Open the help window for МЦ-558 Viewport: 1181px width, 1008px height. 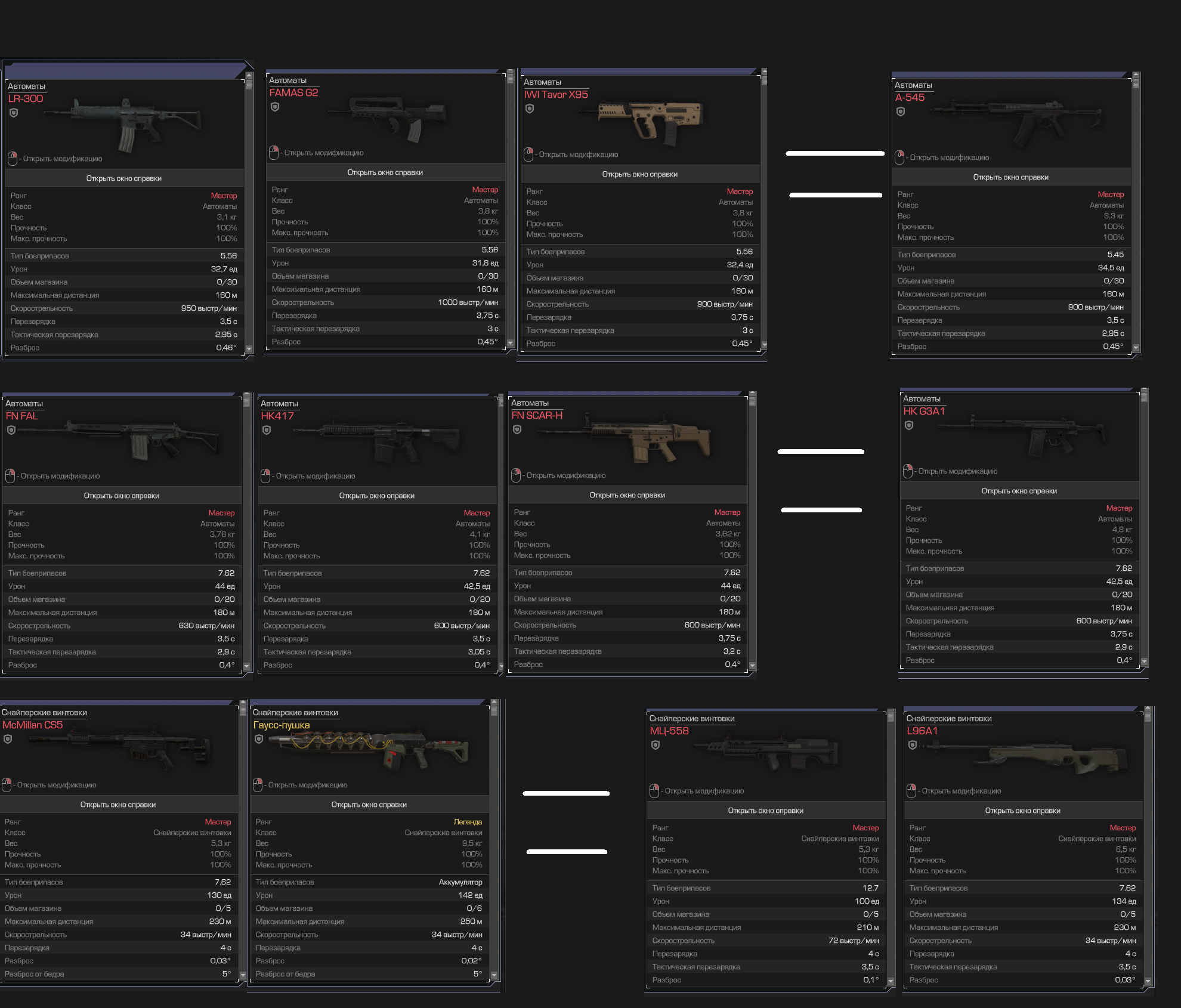[766, 811]
